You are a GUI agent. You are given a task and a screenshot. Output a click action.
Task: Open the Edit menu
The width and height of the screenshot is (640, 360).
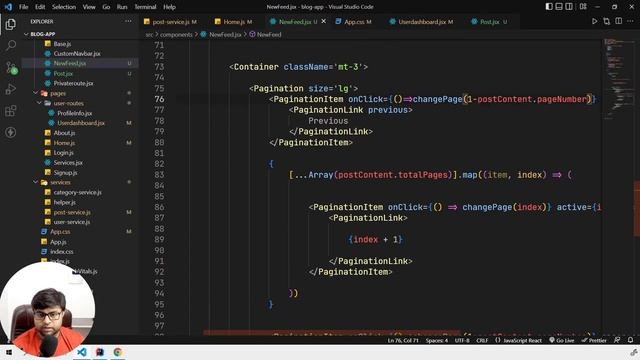(x=40, y=7)
